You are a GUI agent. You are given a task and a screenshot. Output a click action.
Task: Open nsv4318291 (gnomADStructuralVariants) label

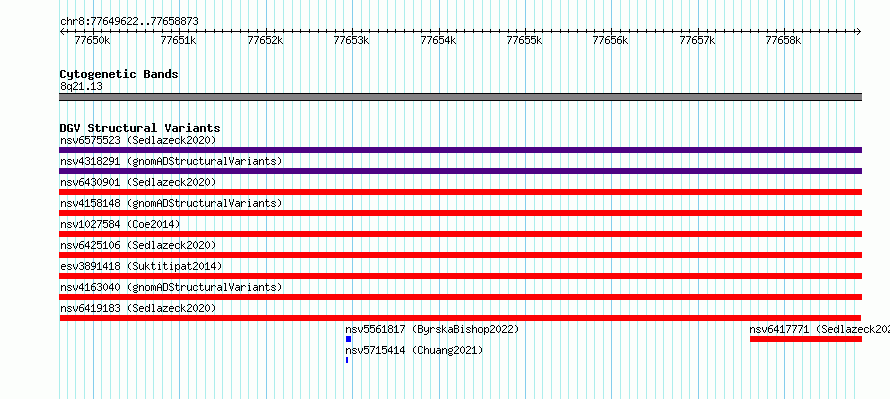[171, 161]
